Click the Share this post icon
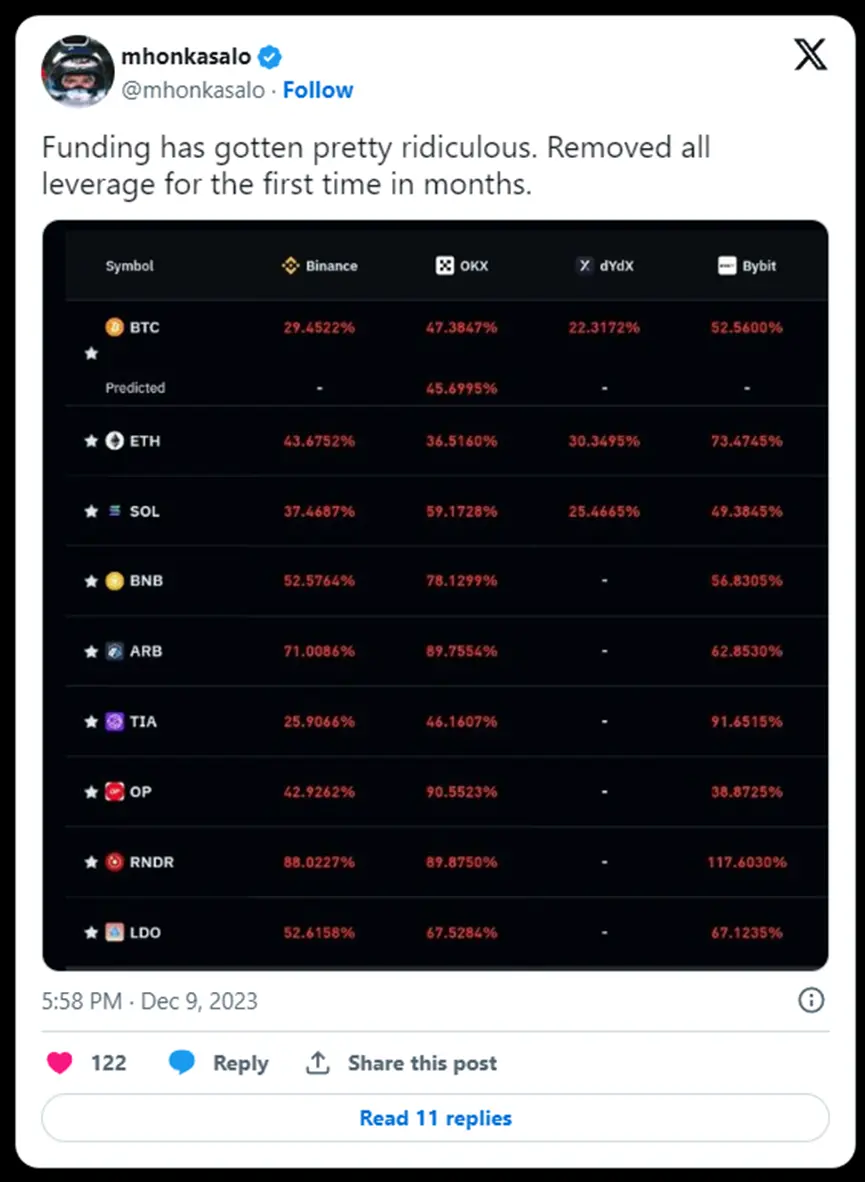 click(317, 1063)
